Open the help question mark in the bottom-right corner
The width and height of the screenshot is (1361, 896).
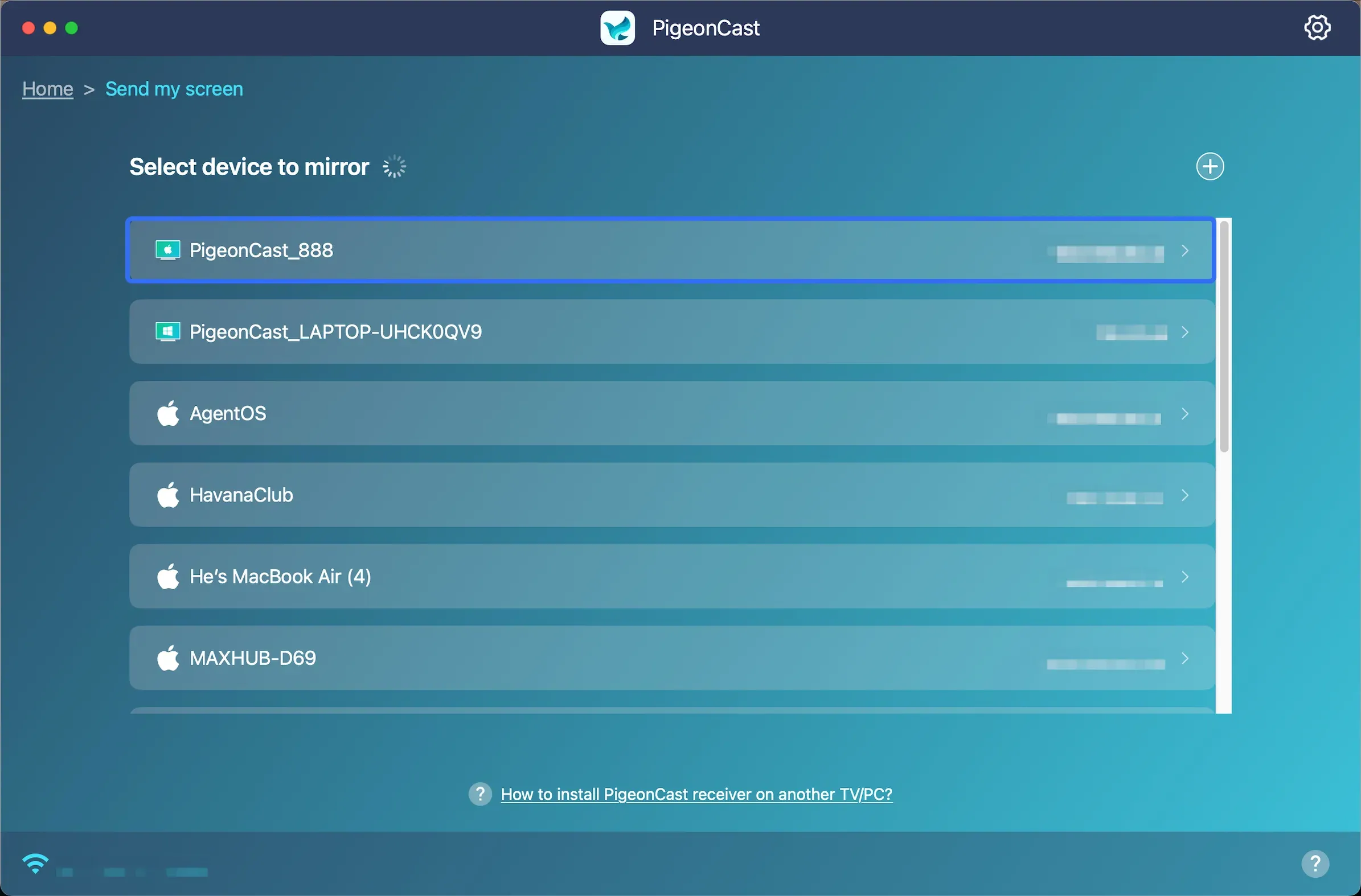(1315, 863)
